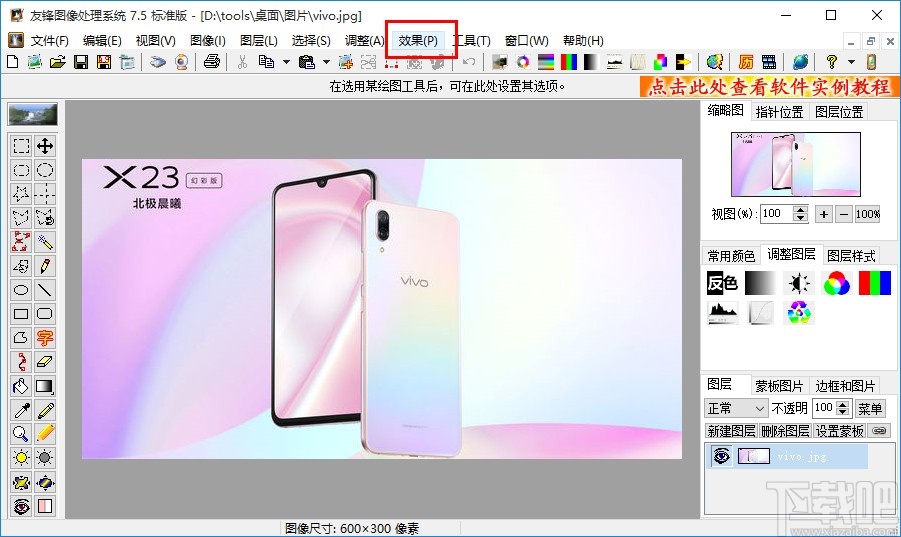Image resolution: width=901 pixels, height=537 pixels.
Task: Click the 设置蒙板 button
Action: click(840, 431)
